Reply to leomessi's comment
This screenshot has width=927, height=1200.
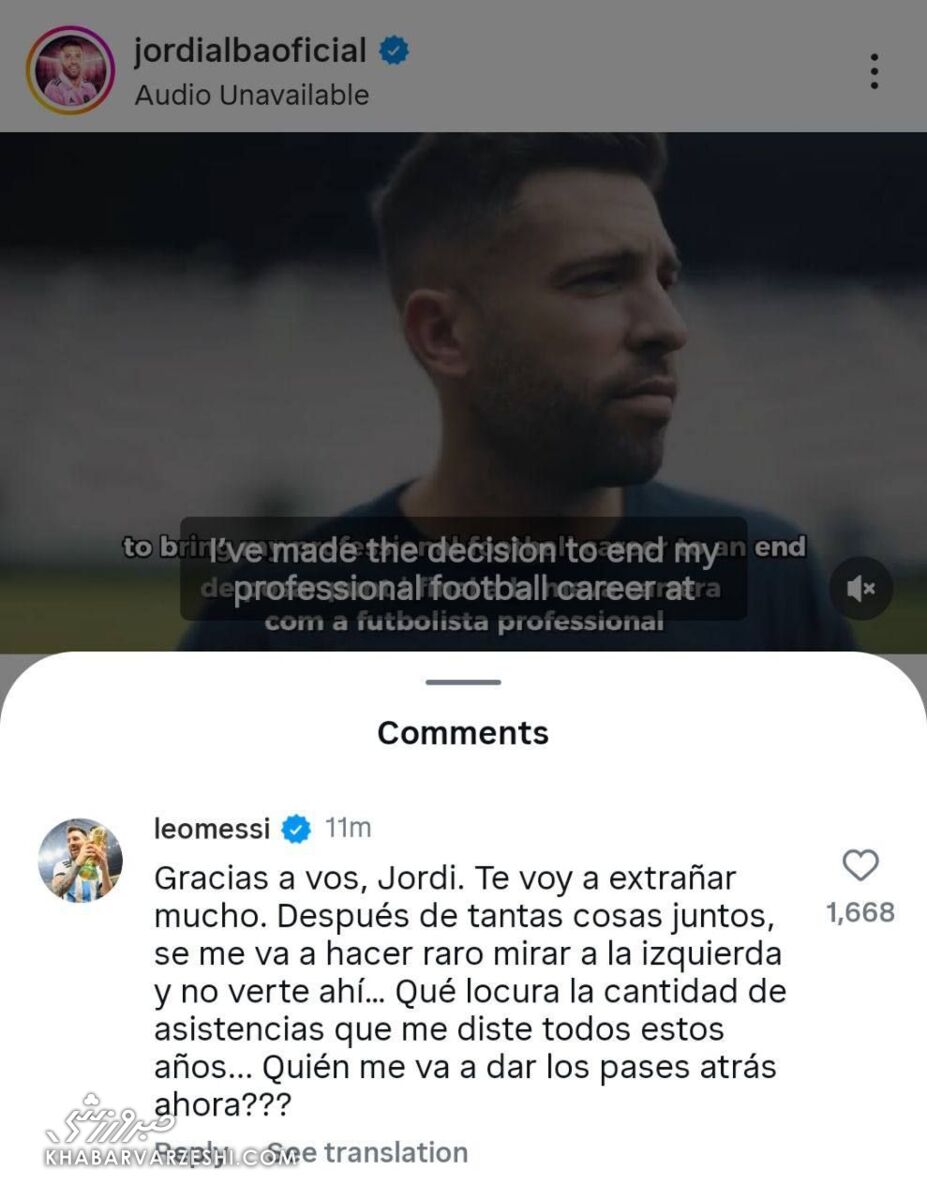pos(192,1153)
